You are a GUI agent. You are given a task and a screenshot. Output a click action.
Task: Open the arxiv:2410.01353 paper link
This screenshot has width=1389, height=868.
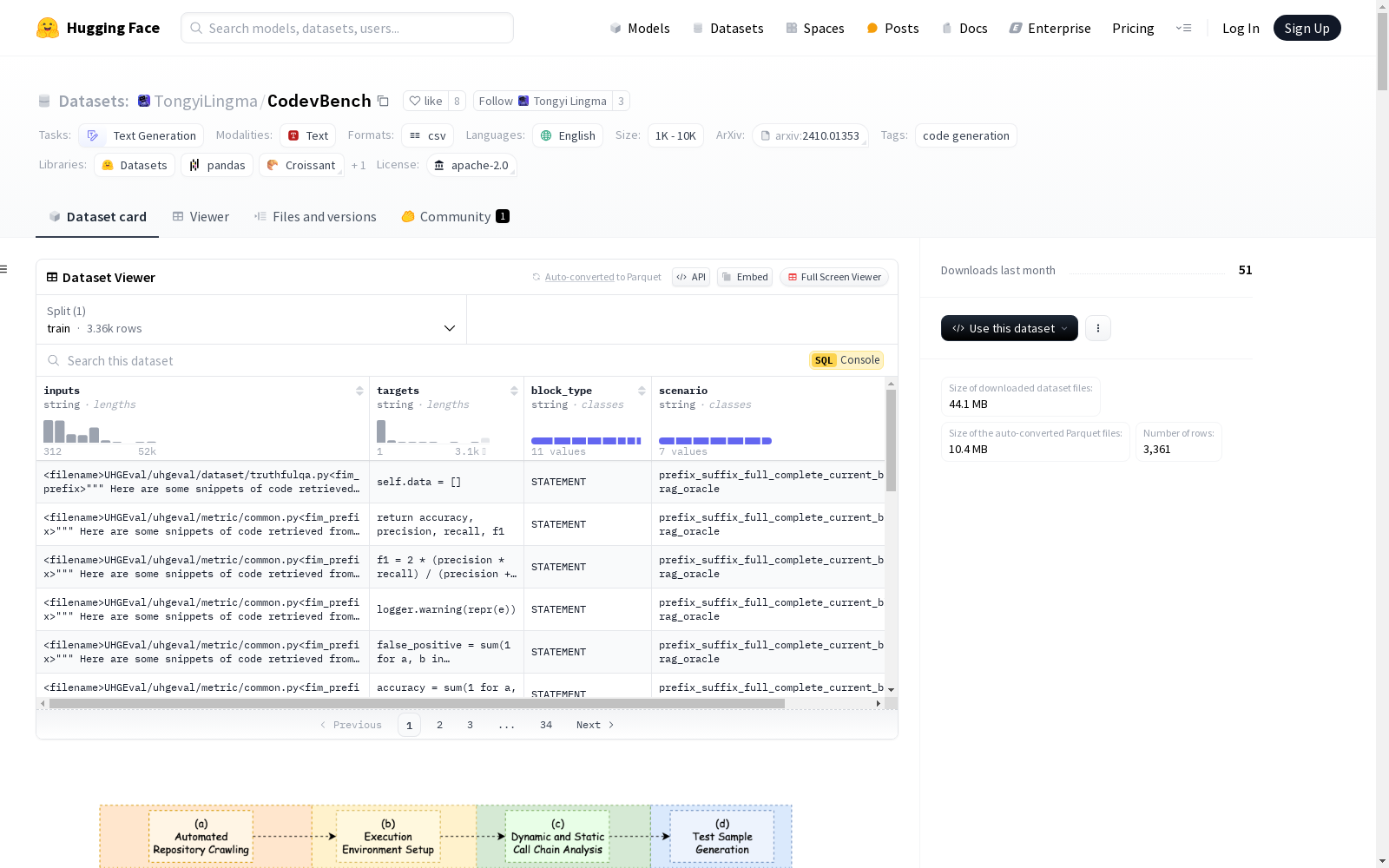coord(810,135)
